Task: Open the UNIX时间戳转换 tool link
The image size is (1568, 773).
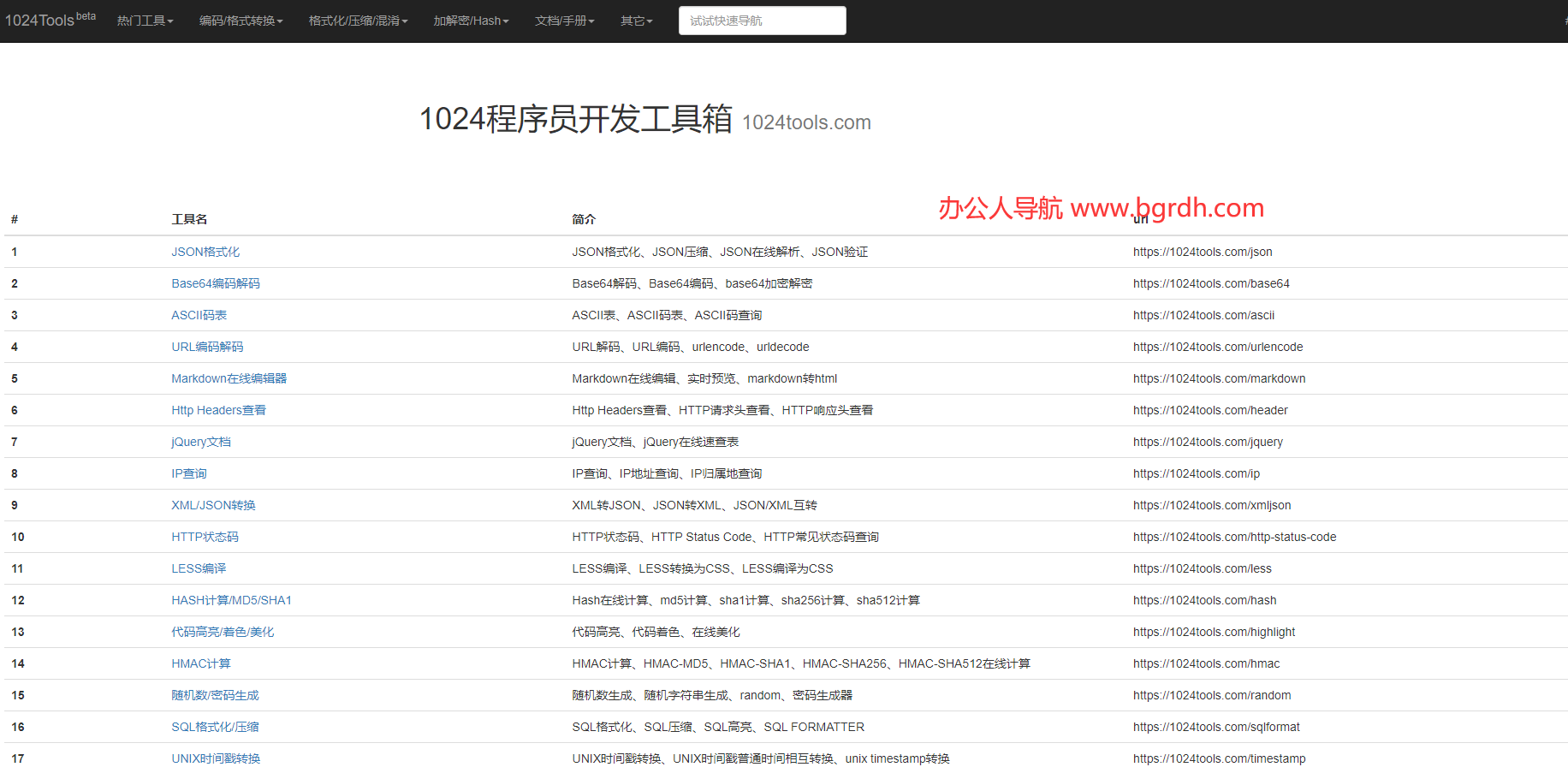Action: click(216, 758)
